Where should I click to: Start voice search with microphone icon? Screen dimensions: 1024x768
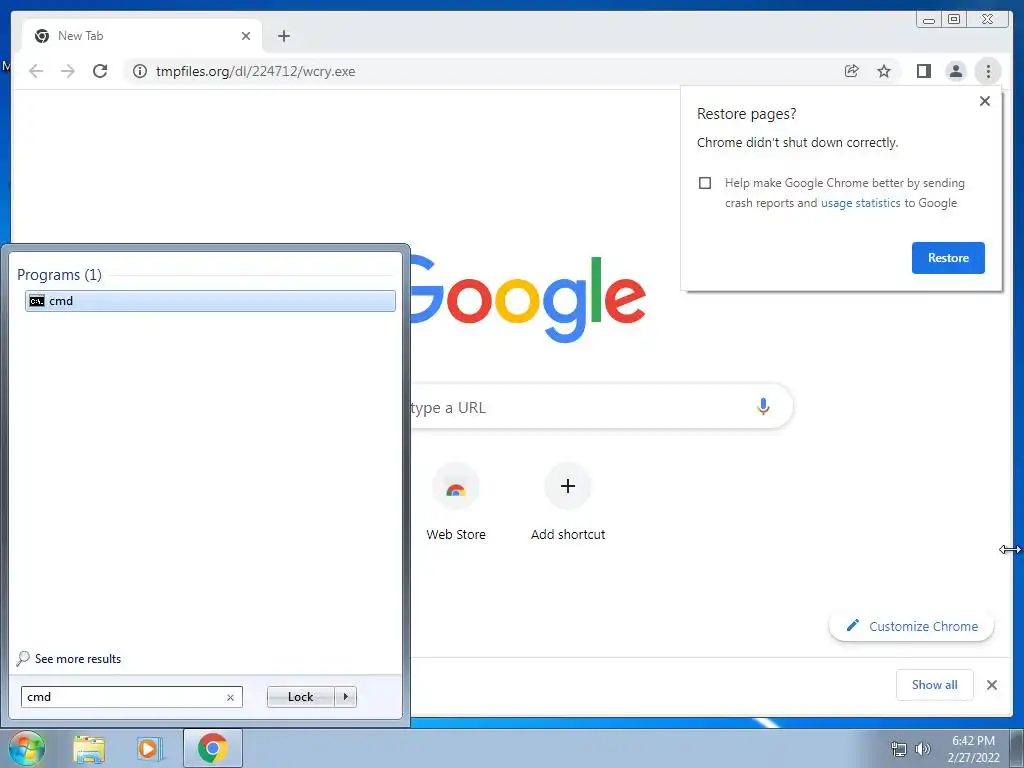pyautogui.click(x=763, y=407)
